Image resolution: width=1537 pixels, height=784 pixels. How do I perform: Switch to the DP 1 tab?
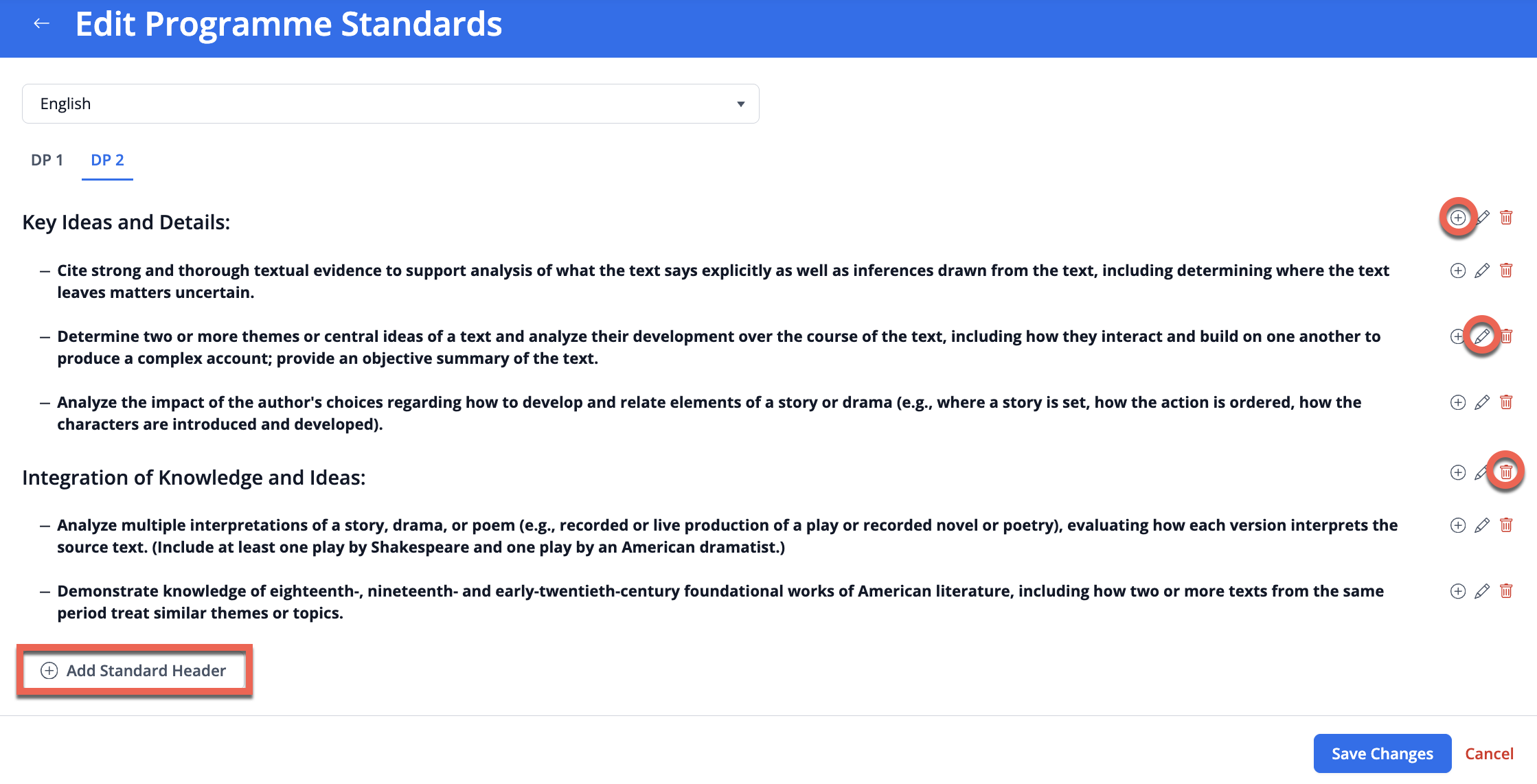(x=47, y=160)
